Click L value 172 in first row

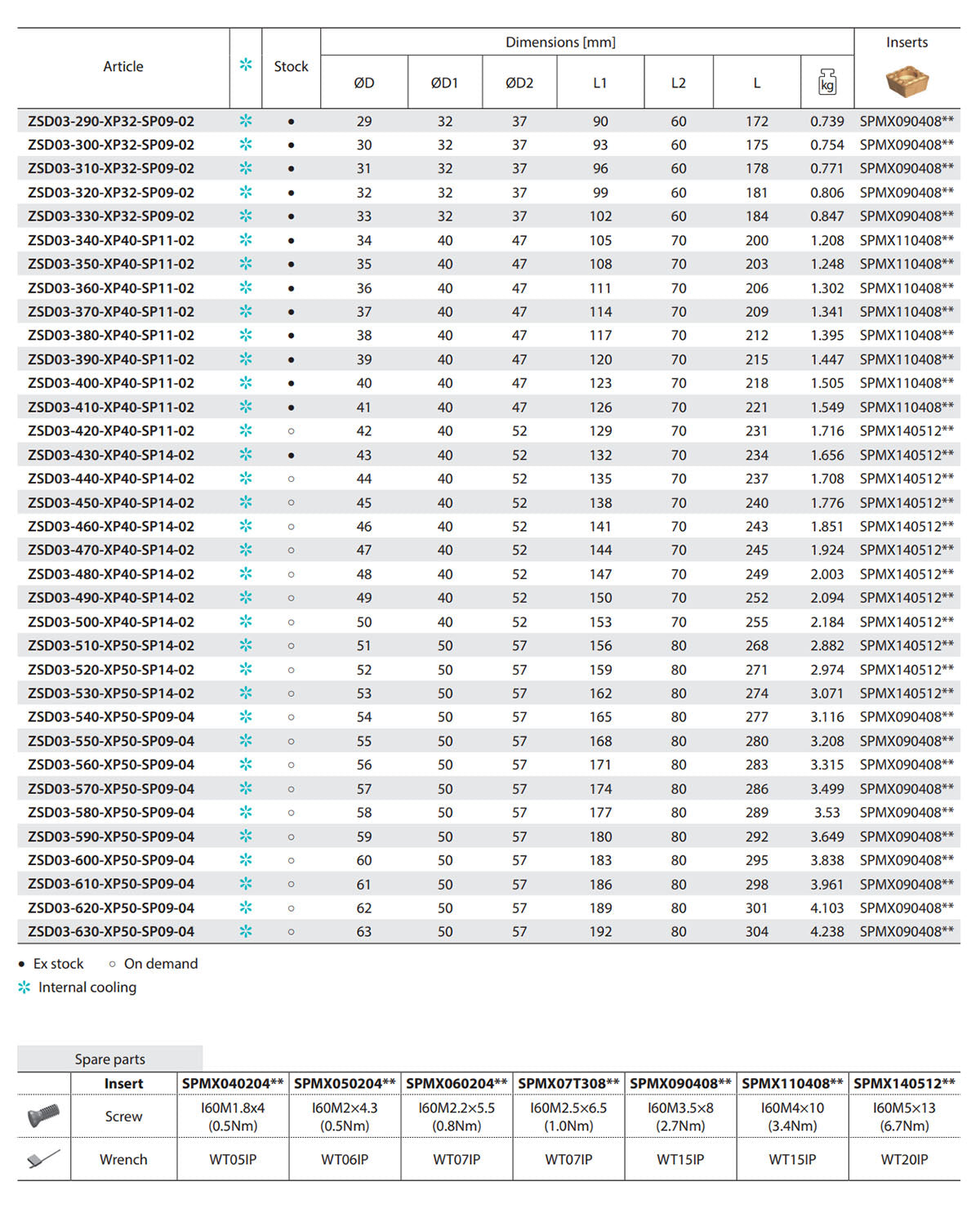[757, 121]
